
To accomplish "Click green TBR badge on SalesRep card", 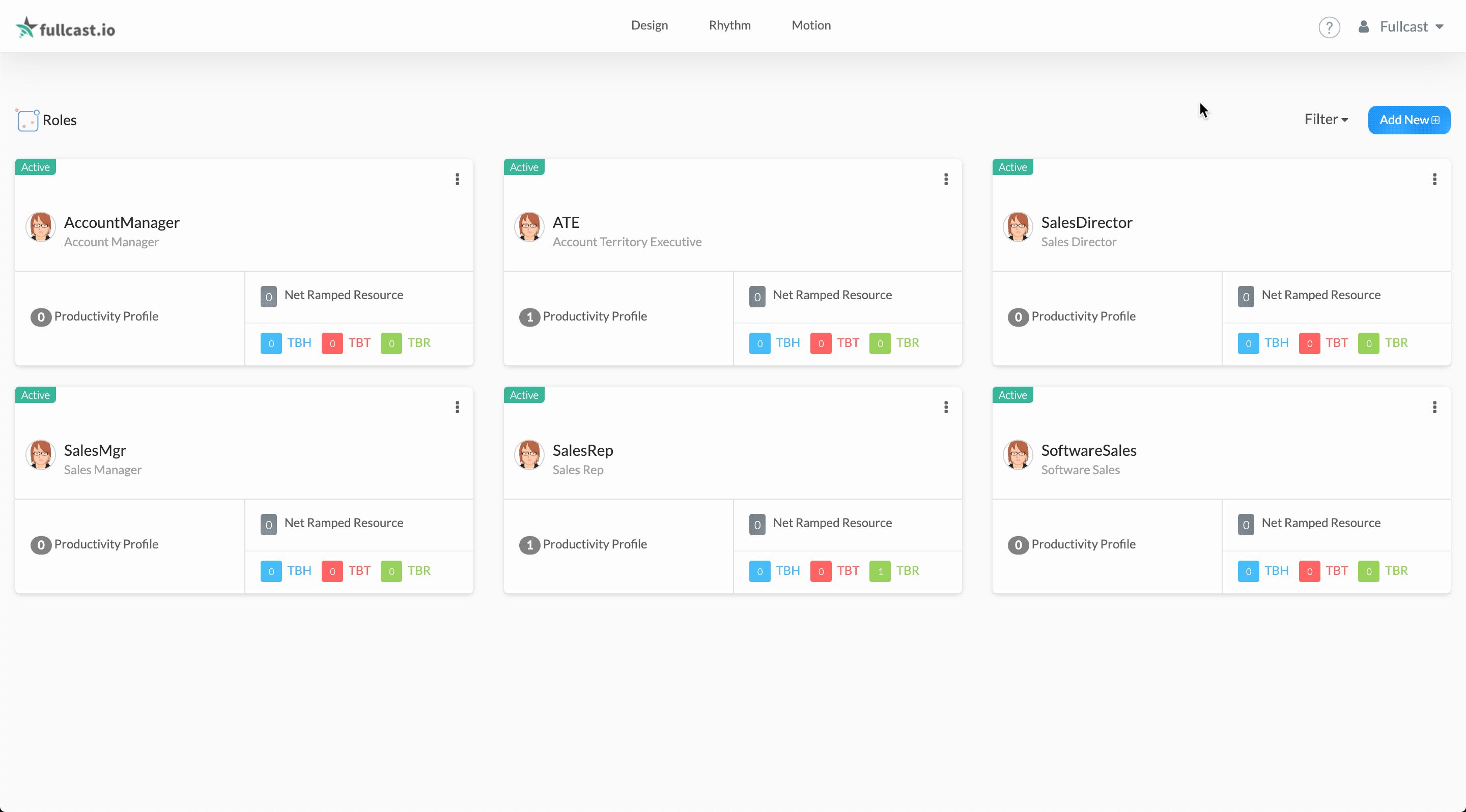I will click(x=879, y=571).
